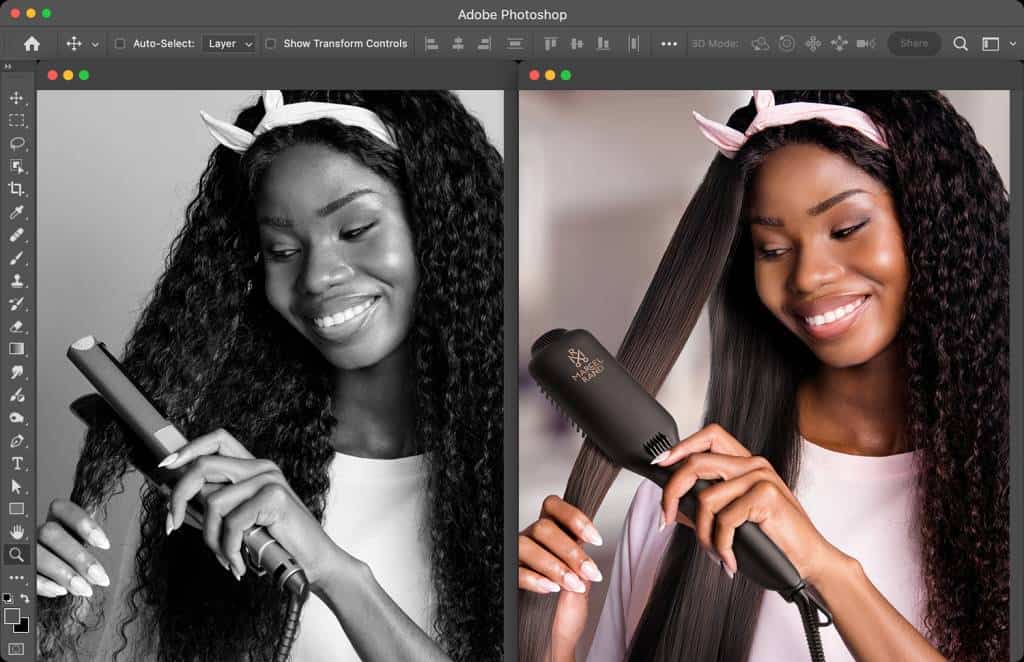
Task: Go to the Home screen icon
Action: 31,44
